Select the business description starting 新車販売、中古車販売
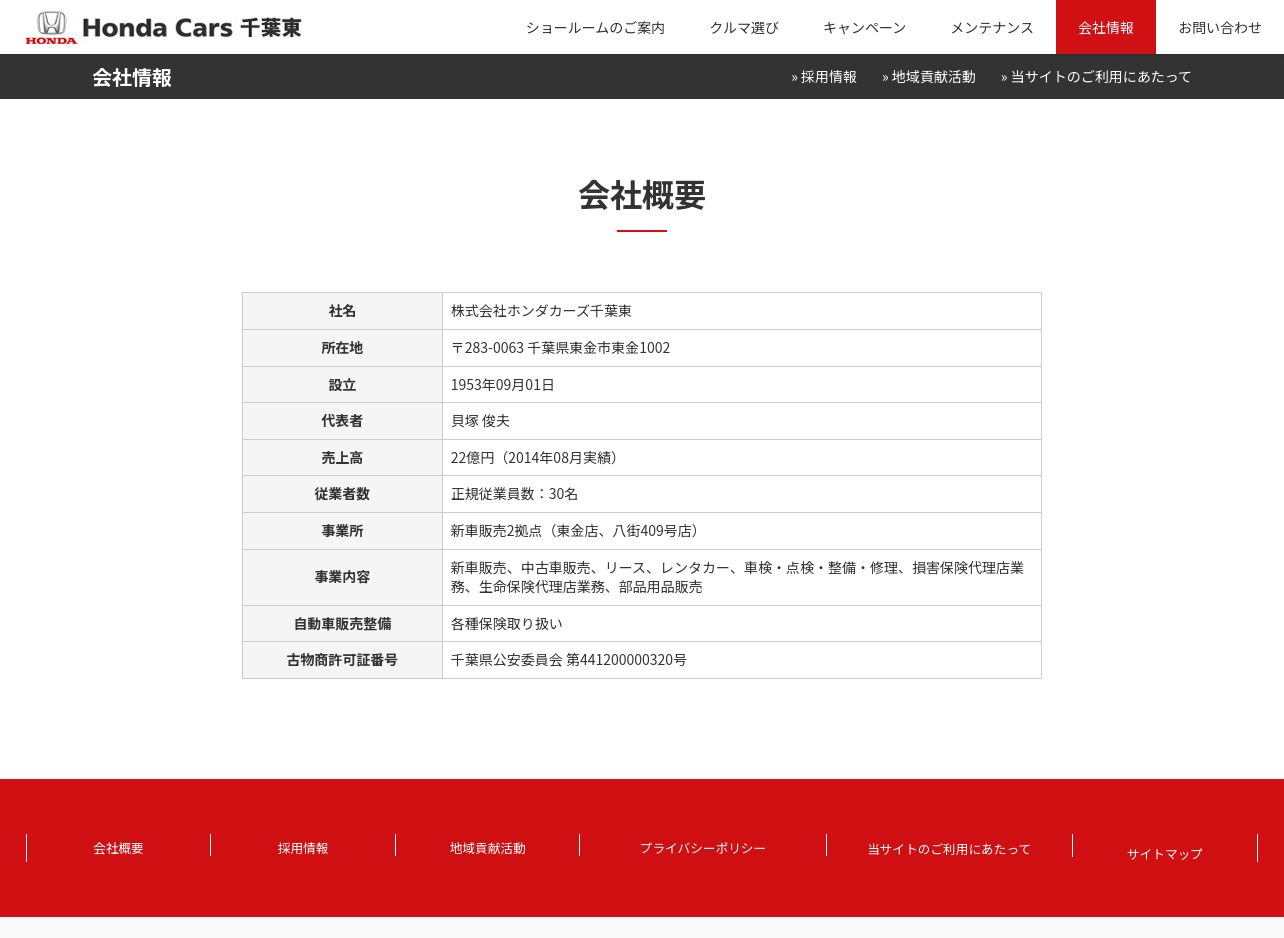Image resolution: width=1284 pixels, height=938 pixels. tap(737, 577)
